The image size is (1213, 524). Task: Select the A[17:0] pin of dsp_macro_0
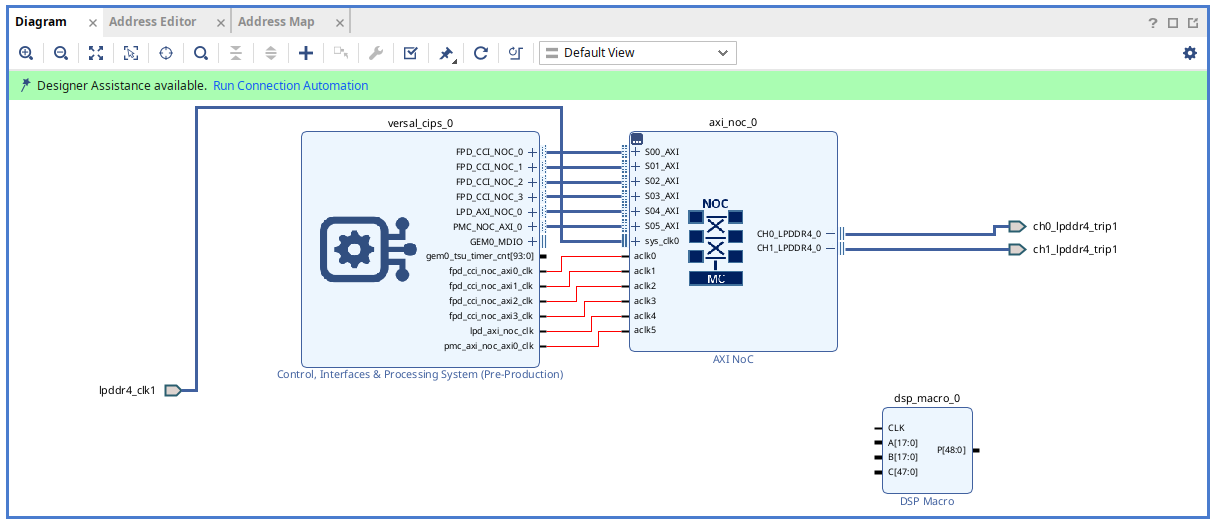pyautogui.click(x=902, y=442)
